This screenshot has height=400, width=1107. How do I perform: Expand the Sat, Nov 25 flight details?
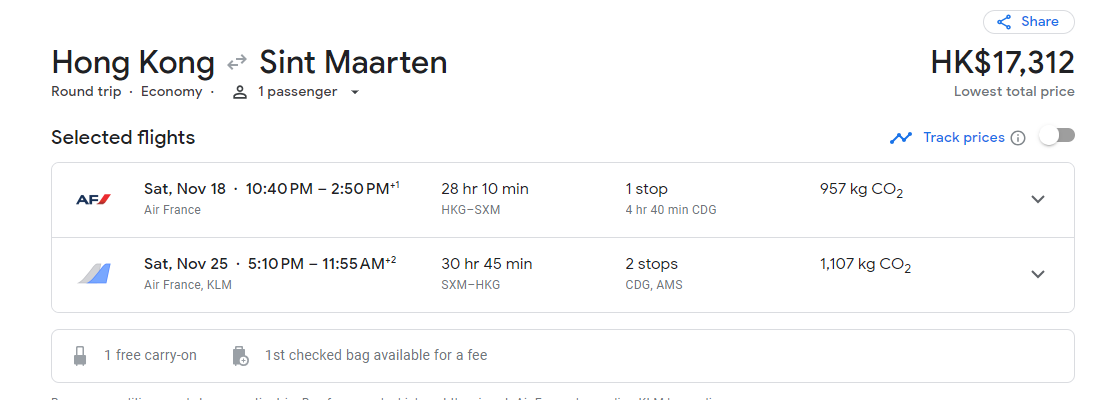point(1038,274)
